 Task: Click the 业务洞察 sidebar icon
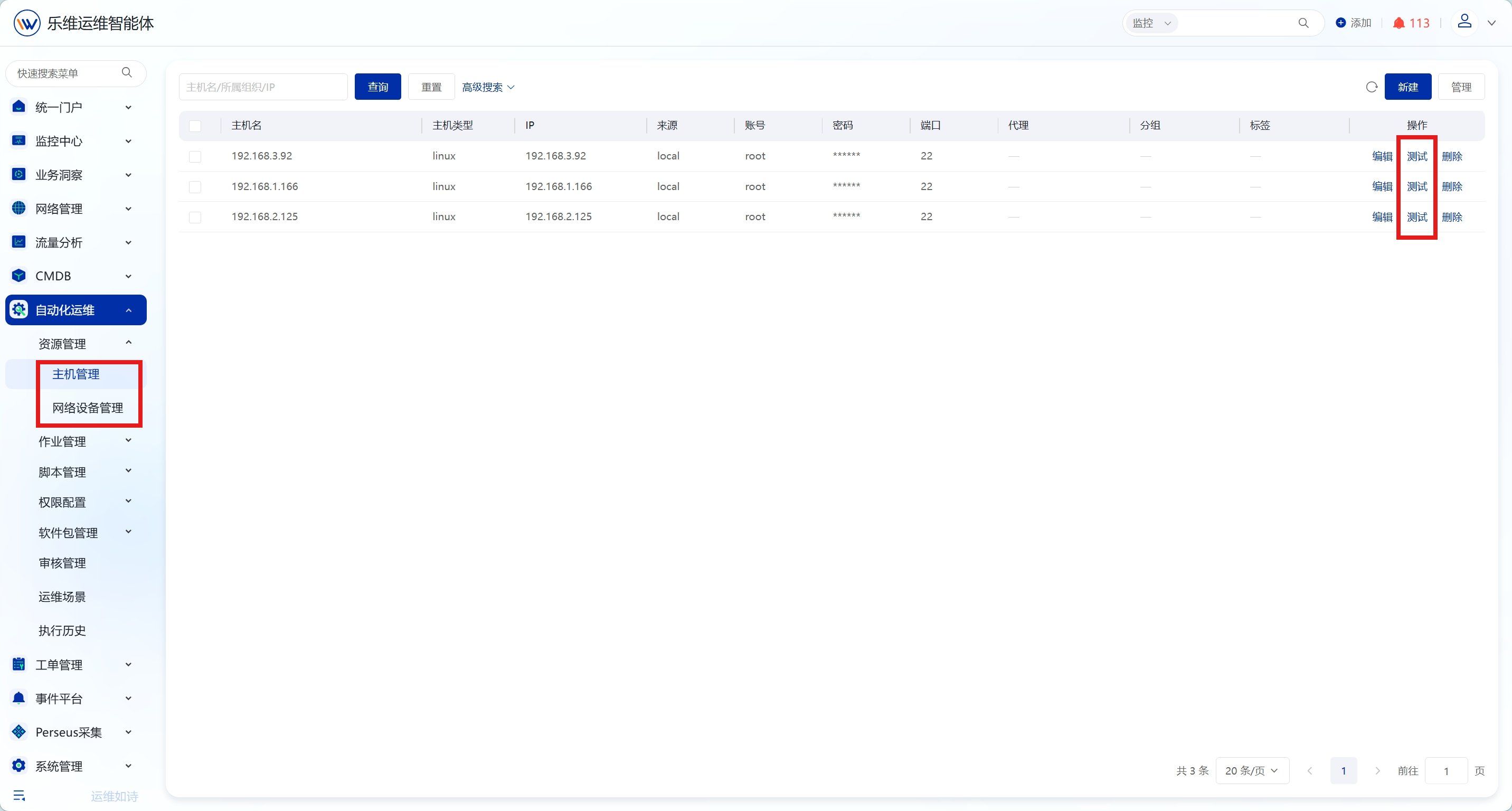click(x=19, y=174)
